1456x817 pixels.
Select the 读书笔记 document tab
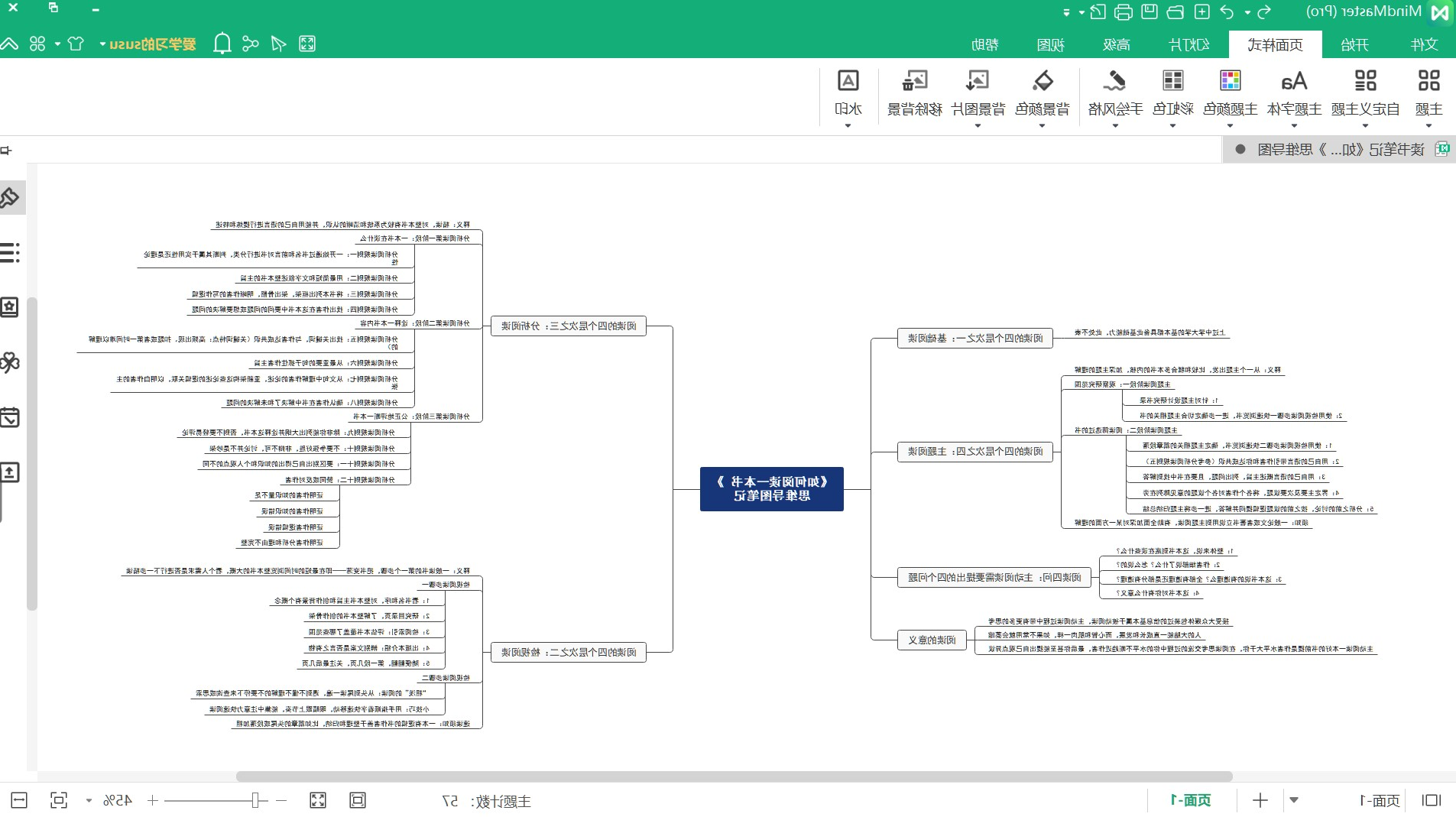click(x=1339, y=150)
